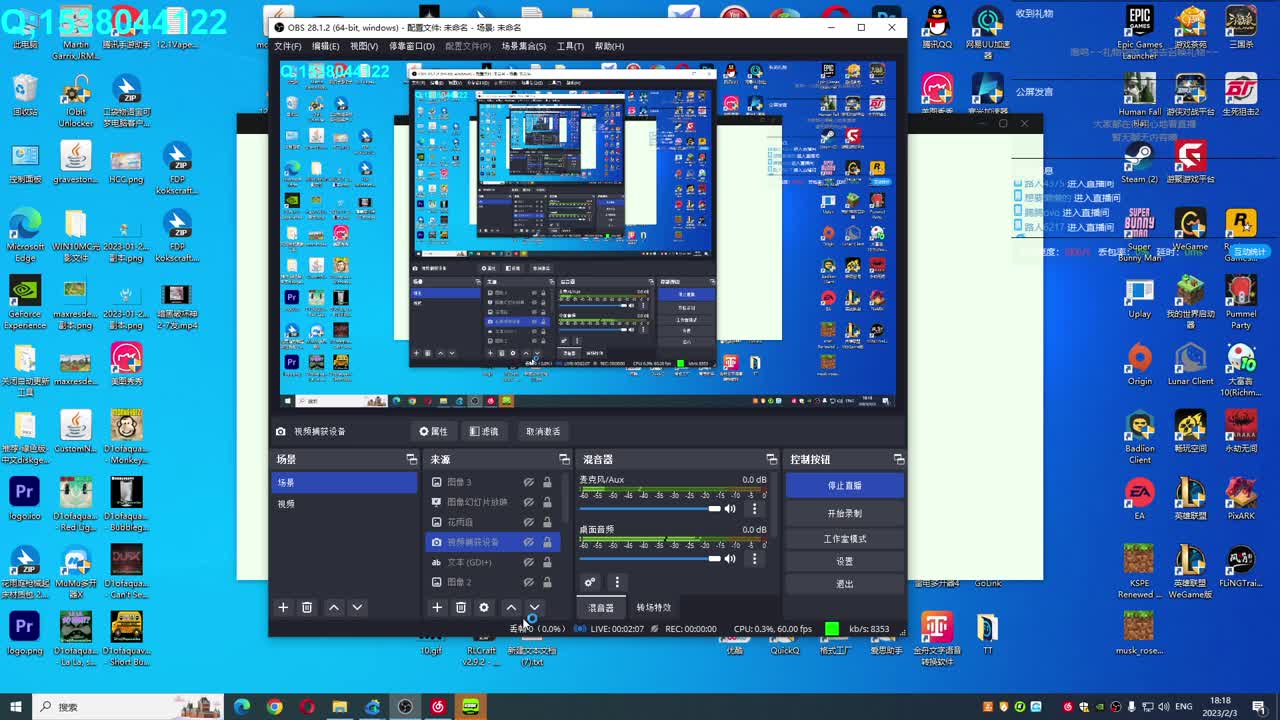Open advanced audio properties gears icon
Image resolution: width=1280 pixels, height=720 pixels.
coord(590,582)
